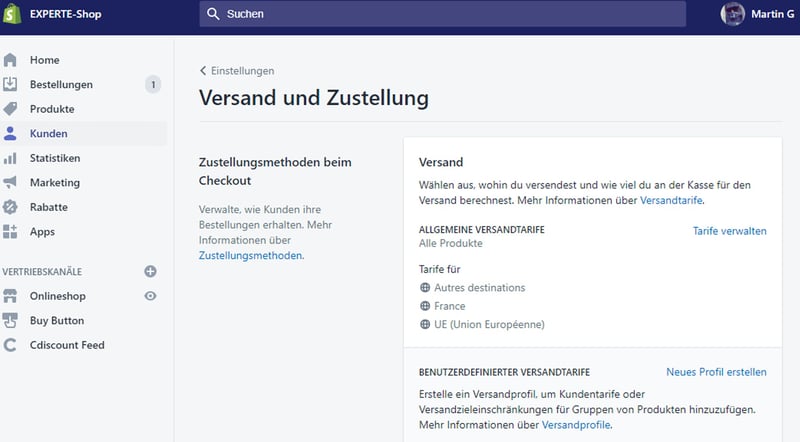The height and width of the screenshot is (442, 800).
Task: Click the Marketing megaphone icon
Action: (x=11, y=183)
